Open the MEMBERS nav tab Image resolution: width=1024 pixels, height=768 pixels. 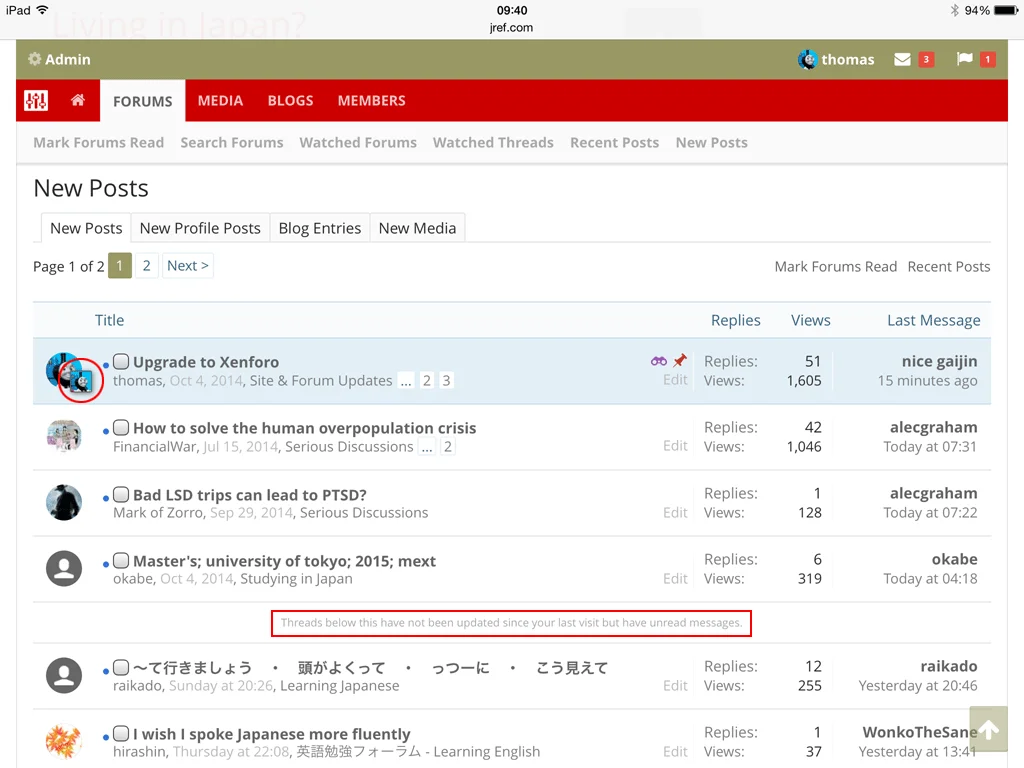coord(372,101)
